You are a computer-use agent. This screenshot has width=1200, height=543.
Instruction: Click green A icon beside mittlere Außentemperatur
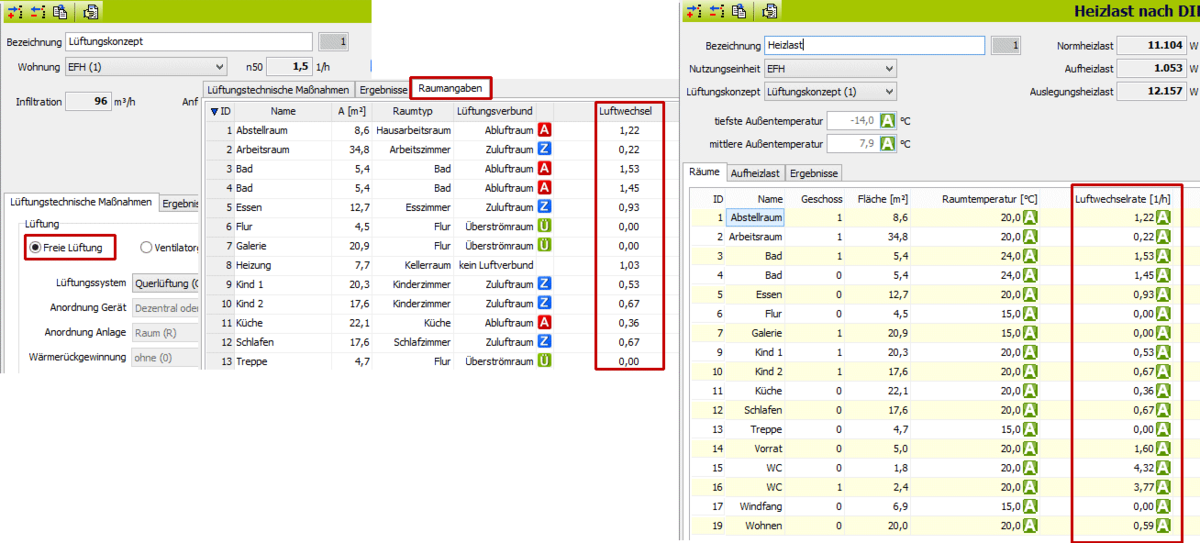pyautogui.click(x=886, y=143)
